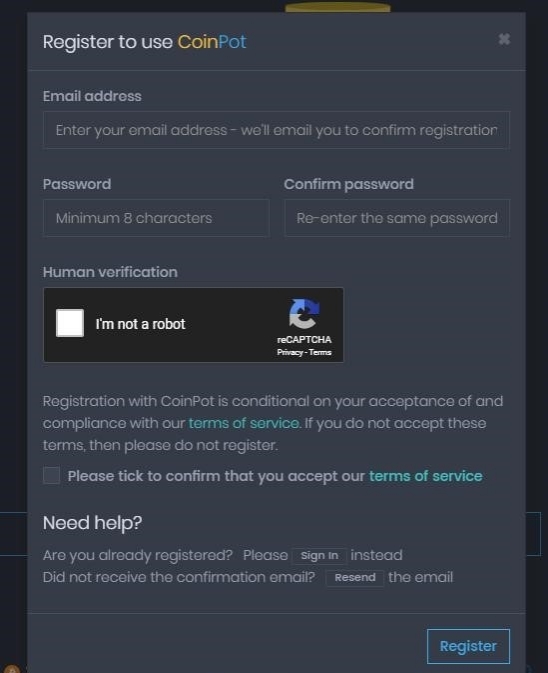Click Resend to resend the confirmation email
The width and height of the screenshot is (548, 673).
click(355, 578)
